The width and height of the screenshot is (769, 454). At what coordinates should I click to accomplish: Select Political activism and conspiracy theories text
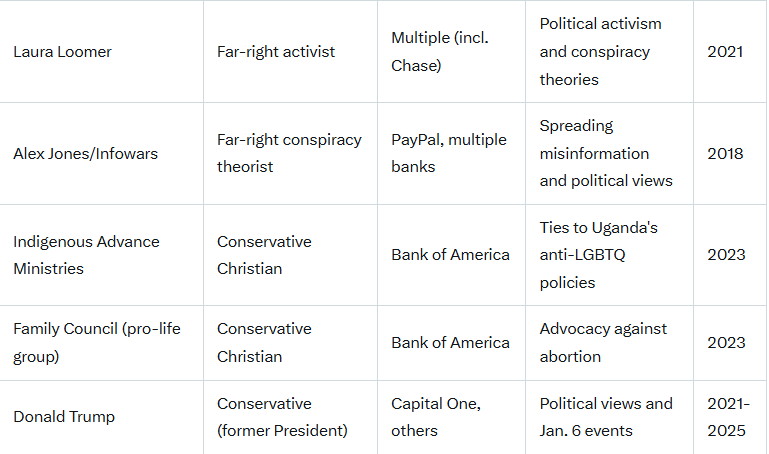click(x=600, y=51)
